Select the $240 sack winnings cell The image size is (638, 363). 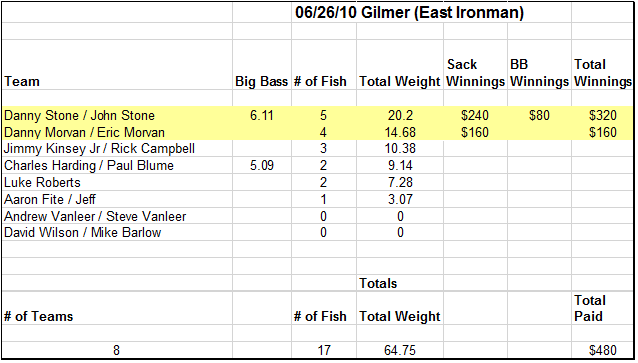point(475,116)
